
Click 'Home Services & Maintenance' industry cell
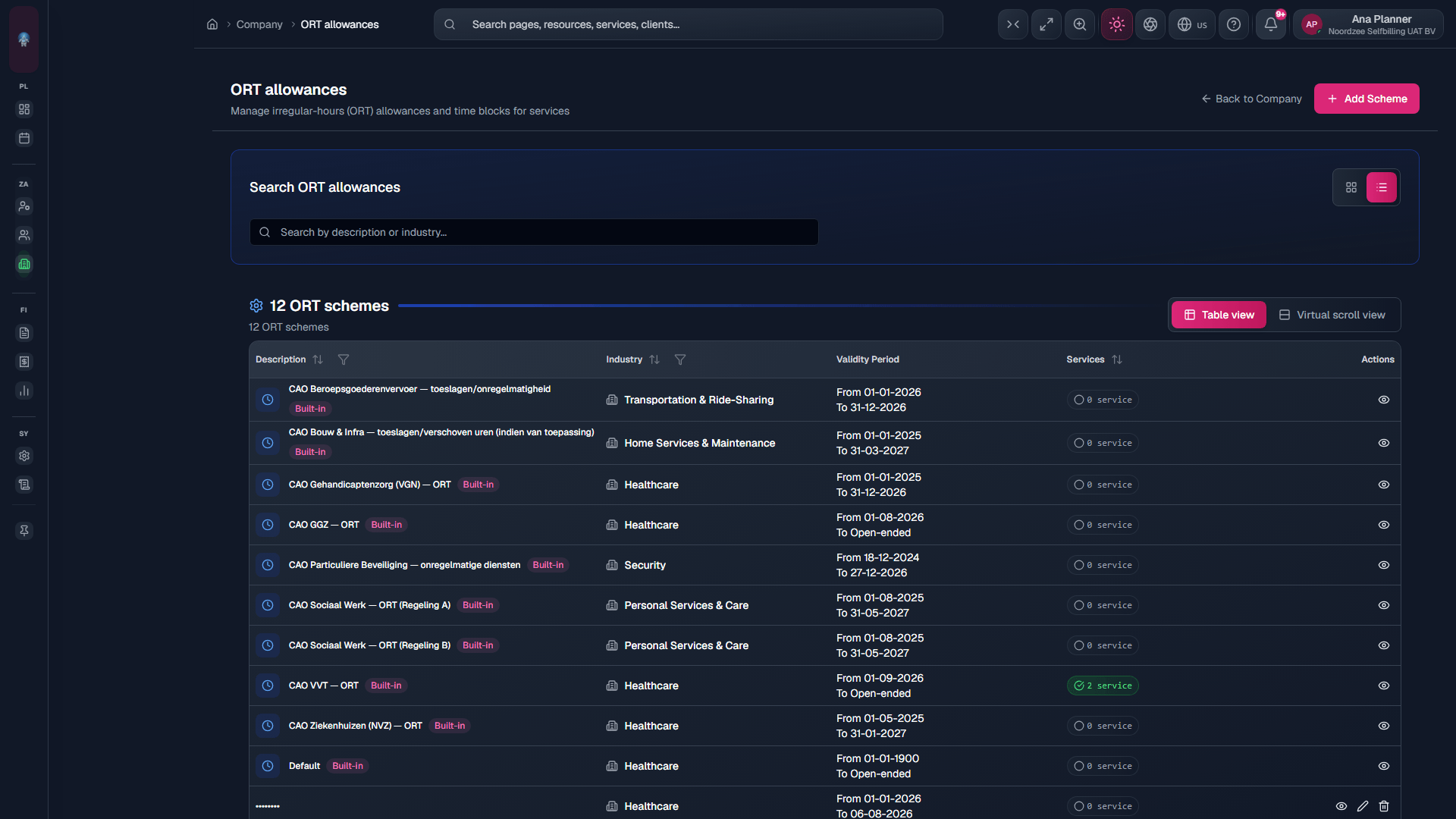point(699,443)
